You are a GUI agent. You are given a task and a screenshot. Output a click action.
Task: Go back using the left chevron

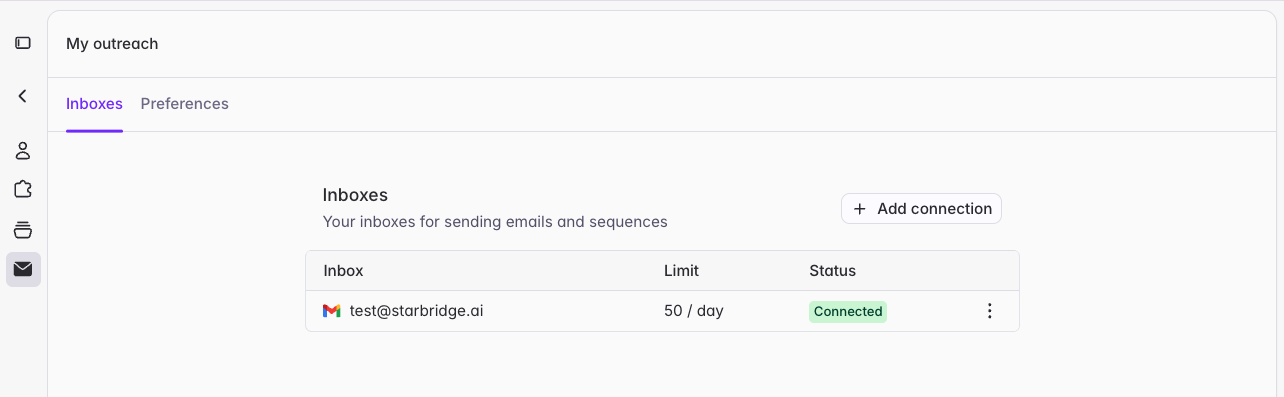click(x=23, y=96)
